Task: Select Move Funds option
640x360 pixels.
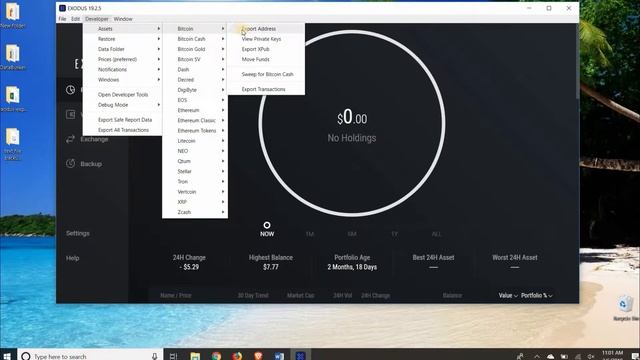Action: [x=266, y=59]
